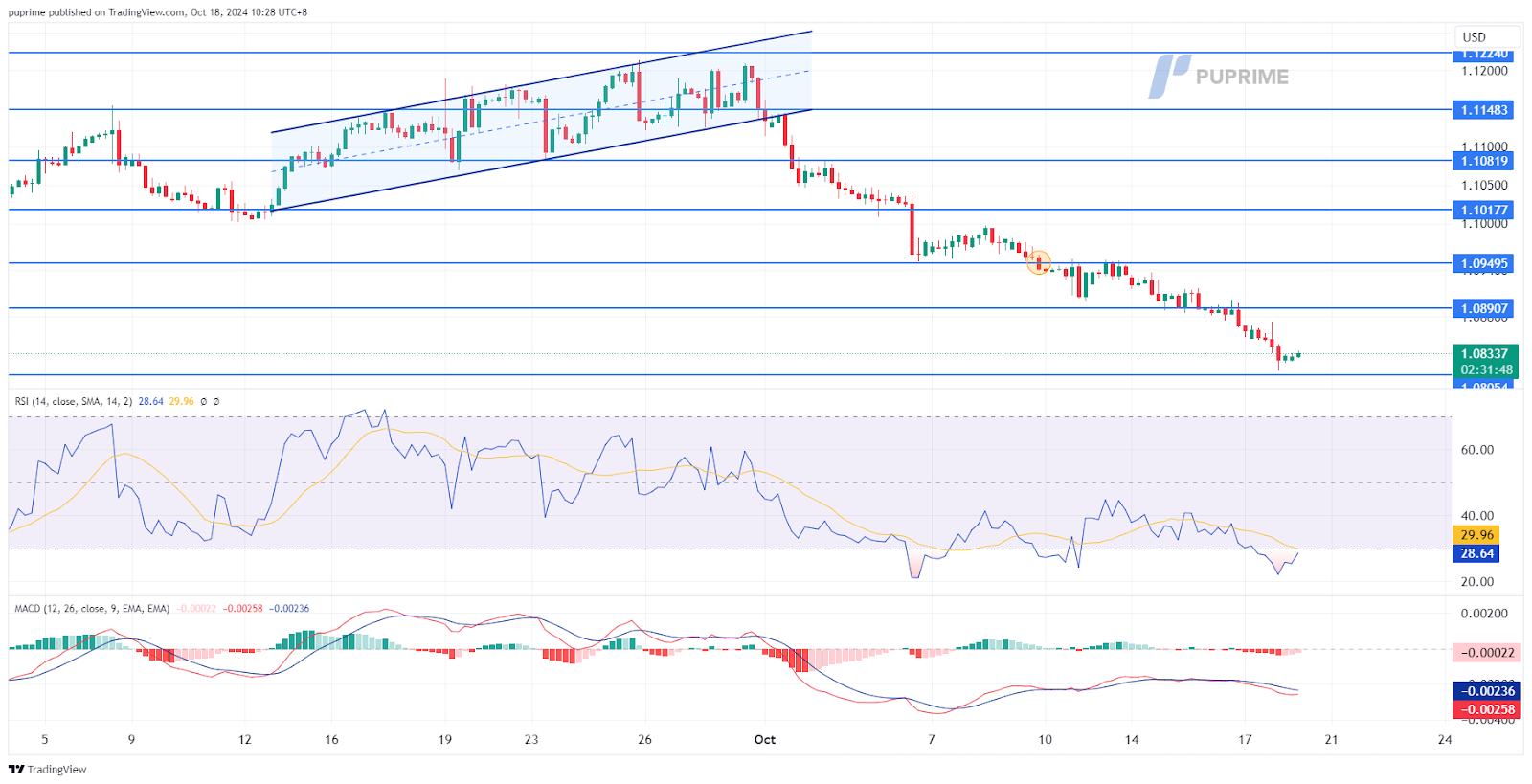Click the 1.12000 price scale value

(x=1484, y=71)
